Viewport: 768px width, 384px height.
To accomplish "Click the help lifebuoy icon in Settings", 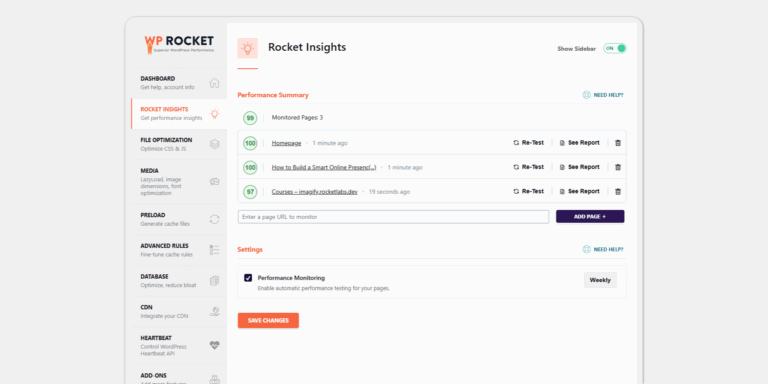I will 586,249.
